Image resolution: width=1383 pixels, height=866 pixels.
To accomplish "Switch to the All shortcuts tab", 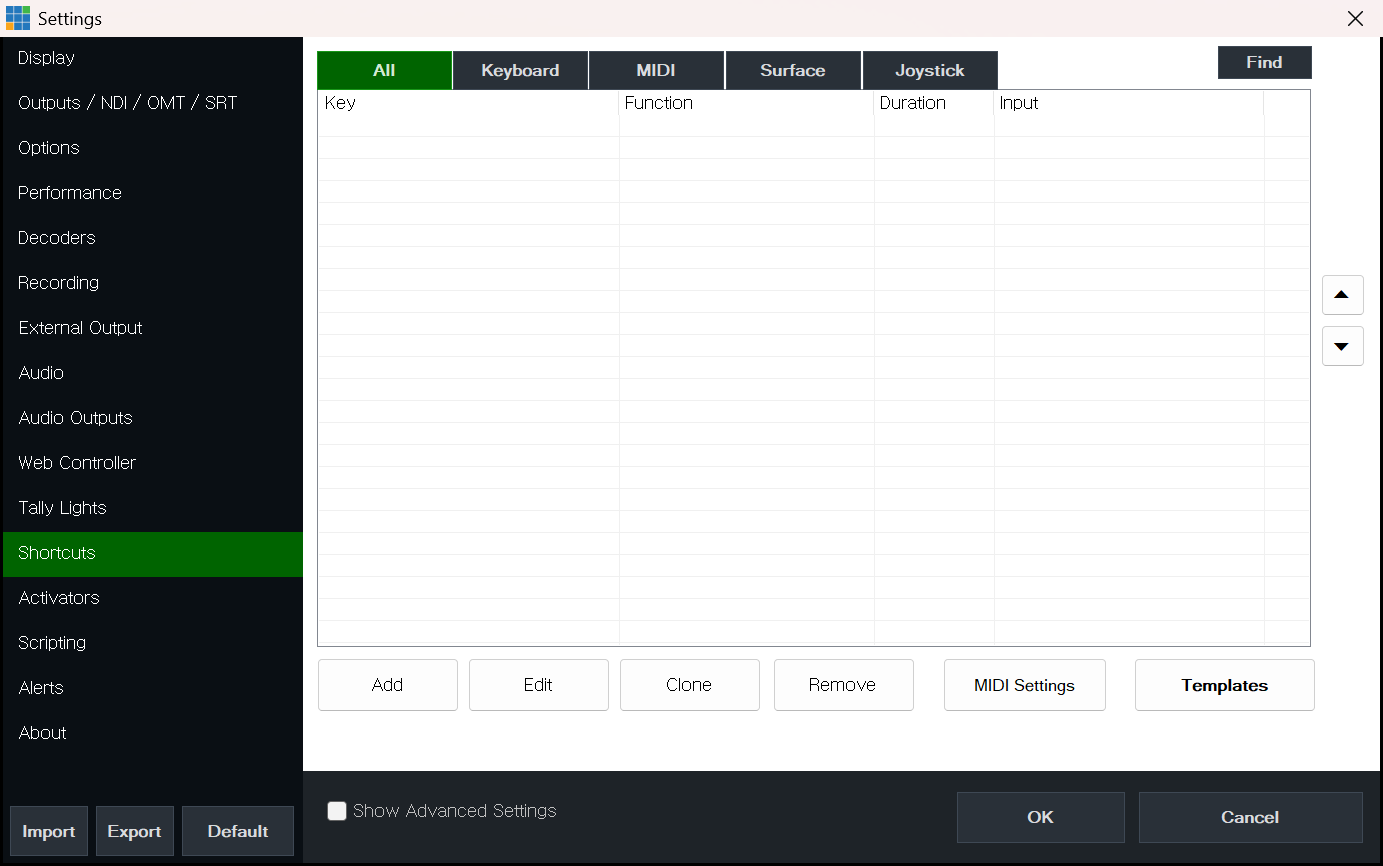I will tap(384, 70).
